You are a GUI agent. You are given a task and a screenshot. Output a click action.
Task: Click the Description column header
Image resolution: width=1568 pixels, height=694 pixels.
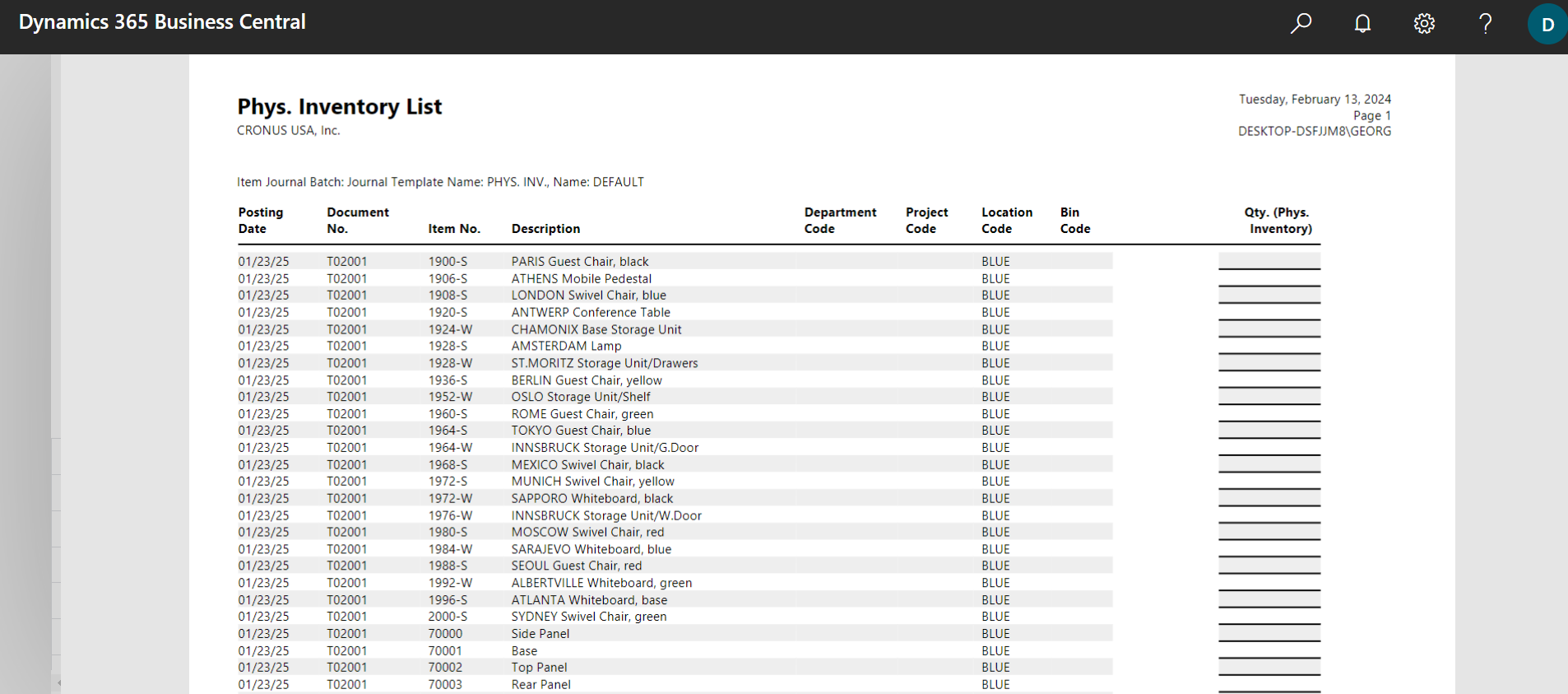click(545, 229)
